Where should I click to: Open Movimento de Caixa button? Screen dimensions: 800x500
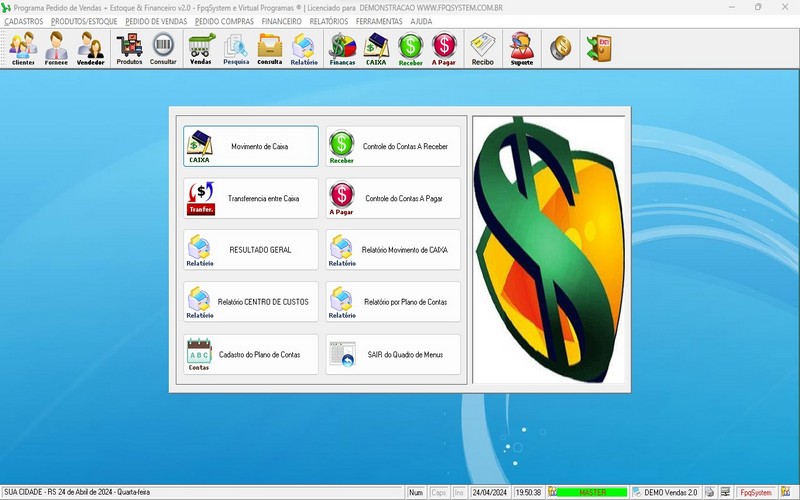251,146
